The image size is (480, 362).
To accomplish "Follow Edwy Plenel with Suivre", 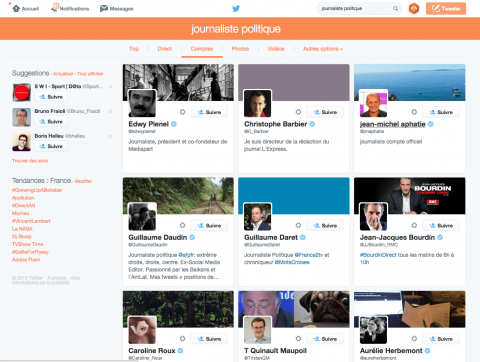I will click(209, 112).
